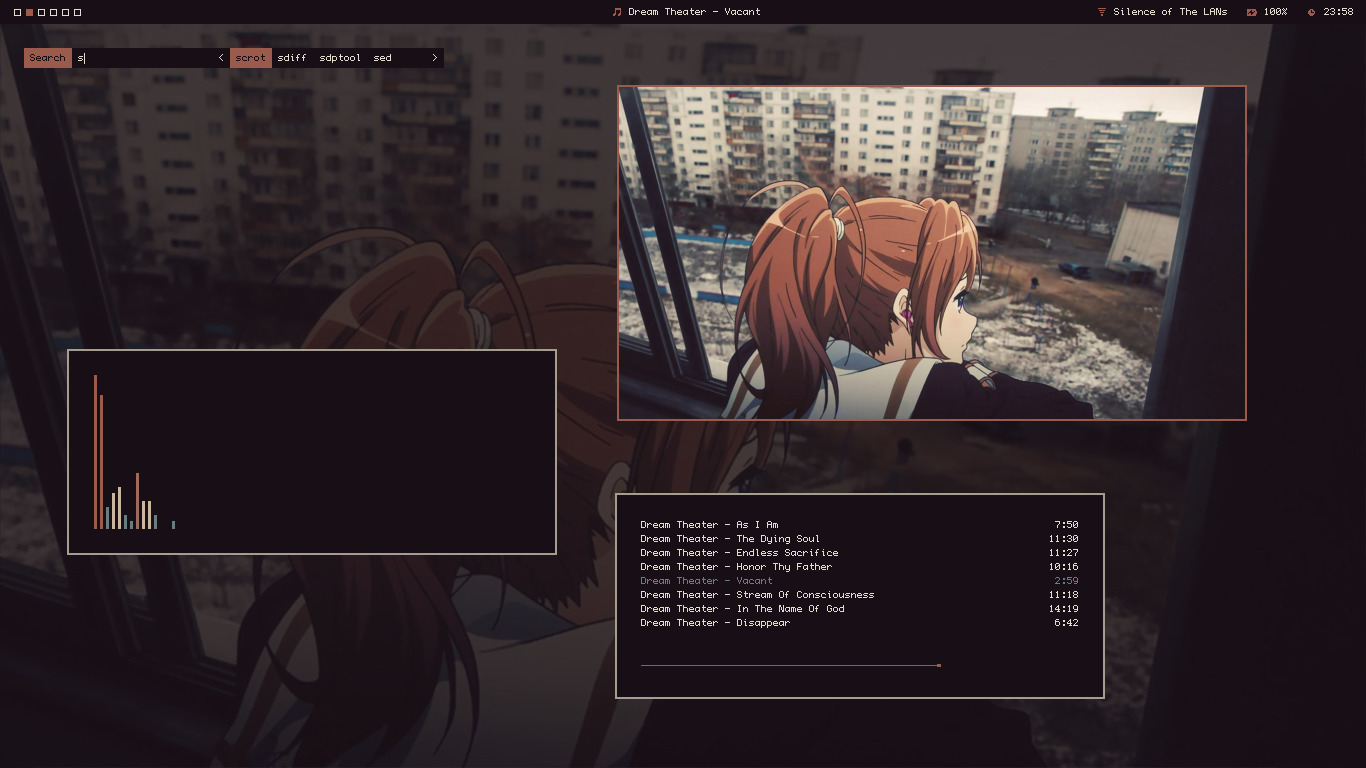
Task: Switch to the fifth workspace square
Action: tap(65, 12)
